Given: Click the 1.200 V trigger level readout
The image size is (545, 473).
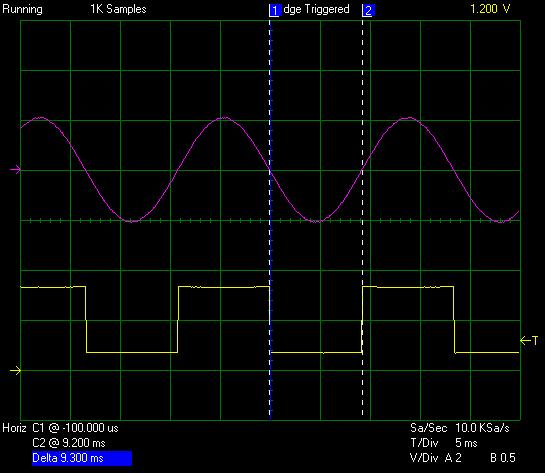Looking at the screenshot, I should coord(490,9).
